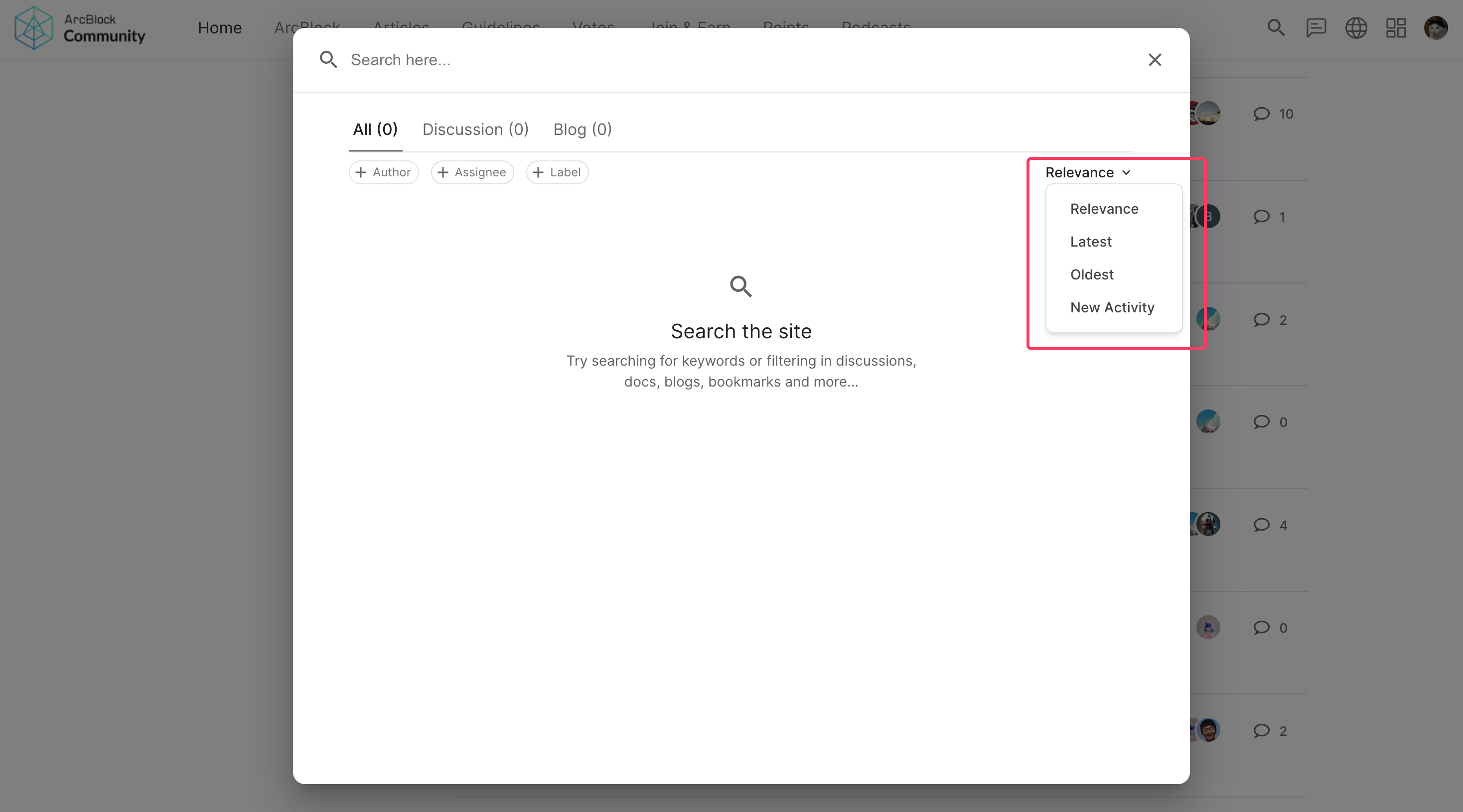Collapse the Relevance sort dropdown
The image size is (1463, 812).
point(1088,172)
